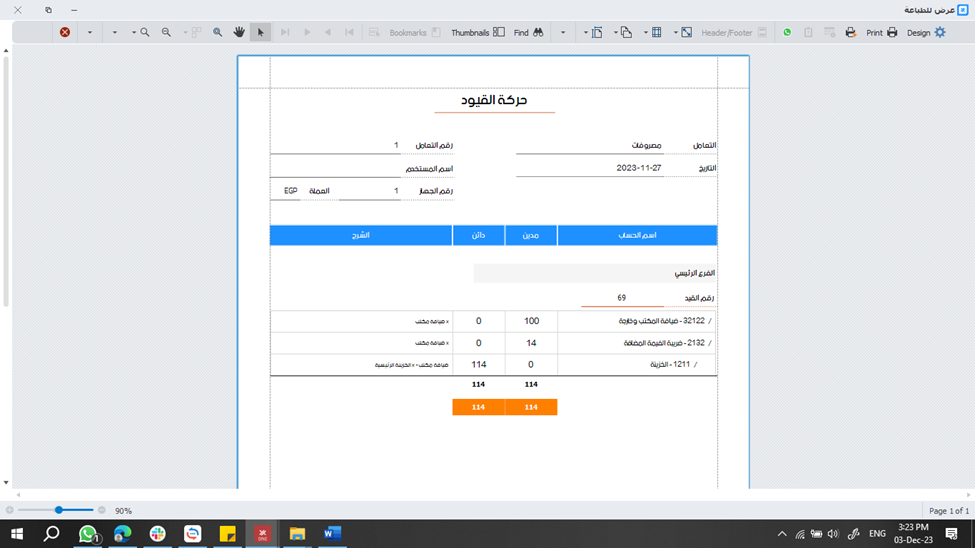This screenshot has width=975, height=548.
Task: Click zoom in plus beside slider
Action: coord(102,510)
